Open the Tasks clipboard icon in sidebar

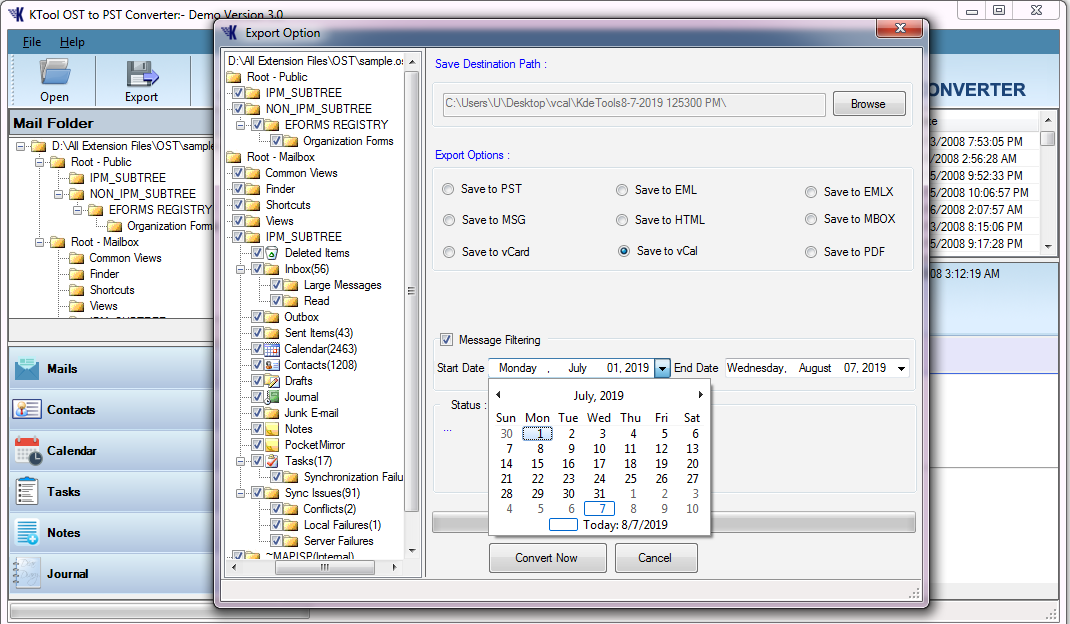pos(27,492)
